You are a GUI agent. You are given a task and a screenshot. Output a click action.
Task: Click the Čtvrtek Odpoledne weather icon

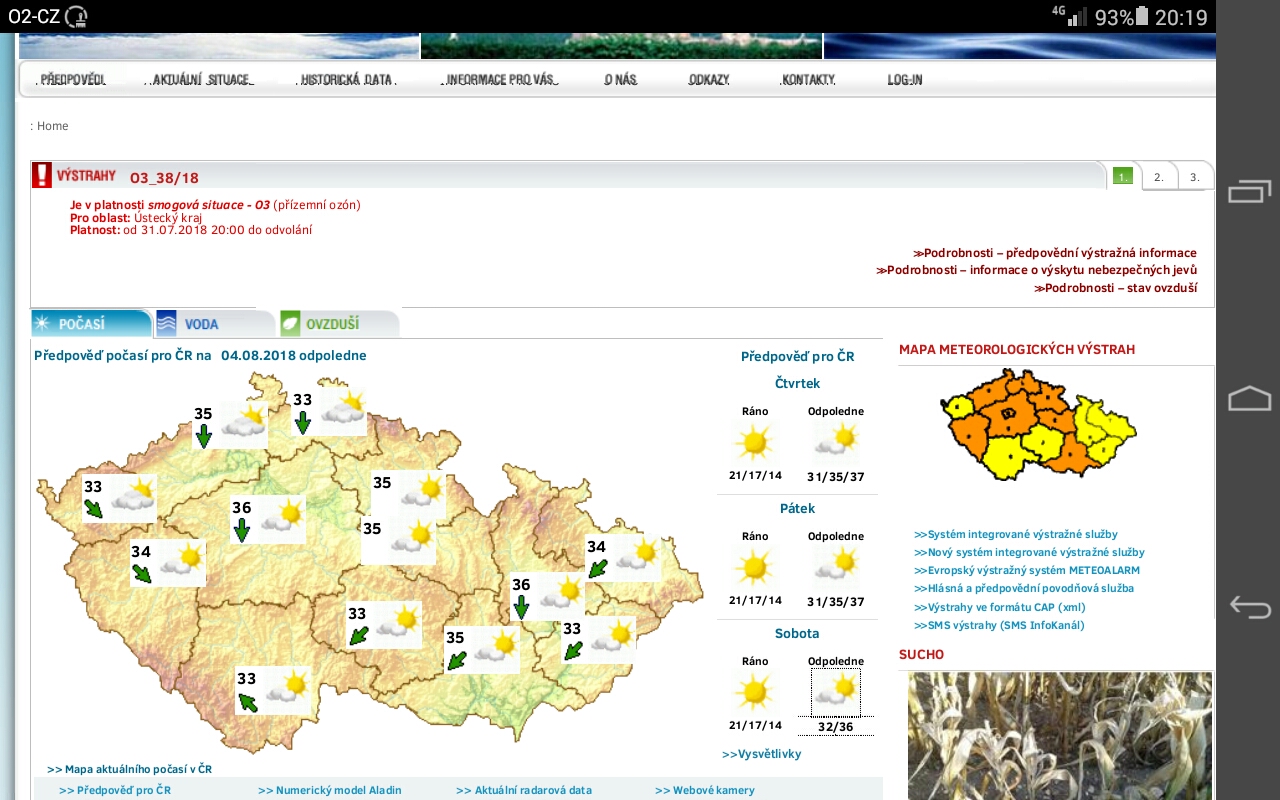click(836, 441)
